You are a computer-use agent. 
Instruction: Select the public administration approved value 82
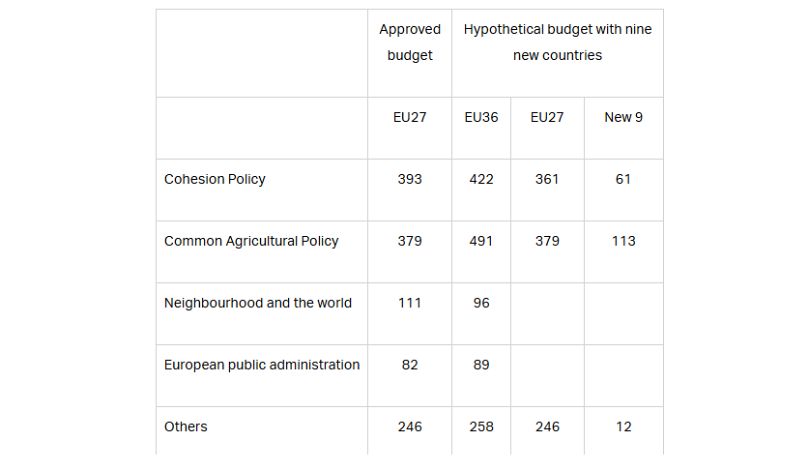(x=409, y=365)
